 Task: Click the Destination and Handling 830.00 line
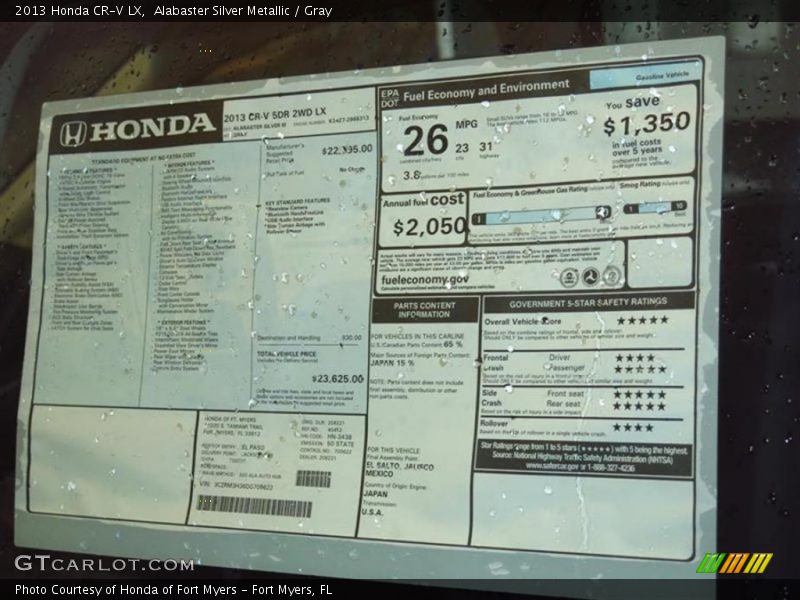tap(309, 338)
